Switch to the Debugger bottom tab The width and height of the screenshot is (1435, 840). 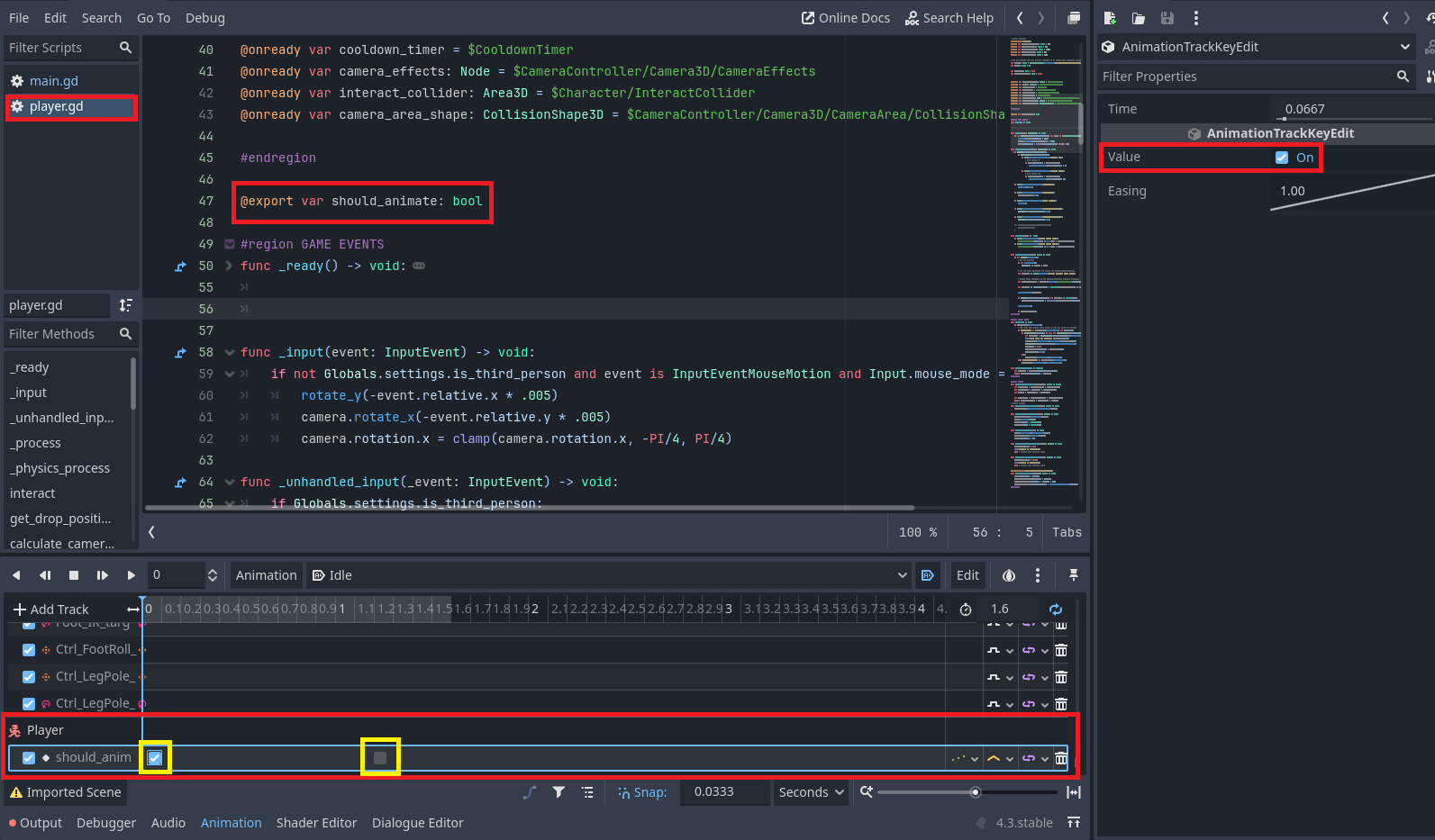[106, 823]
